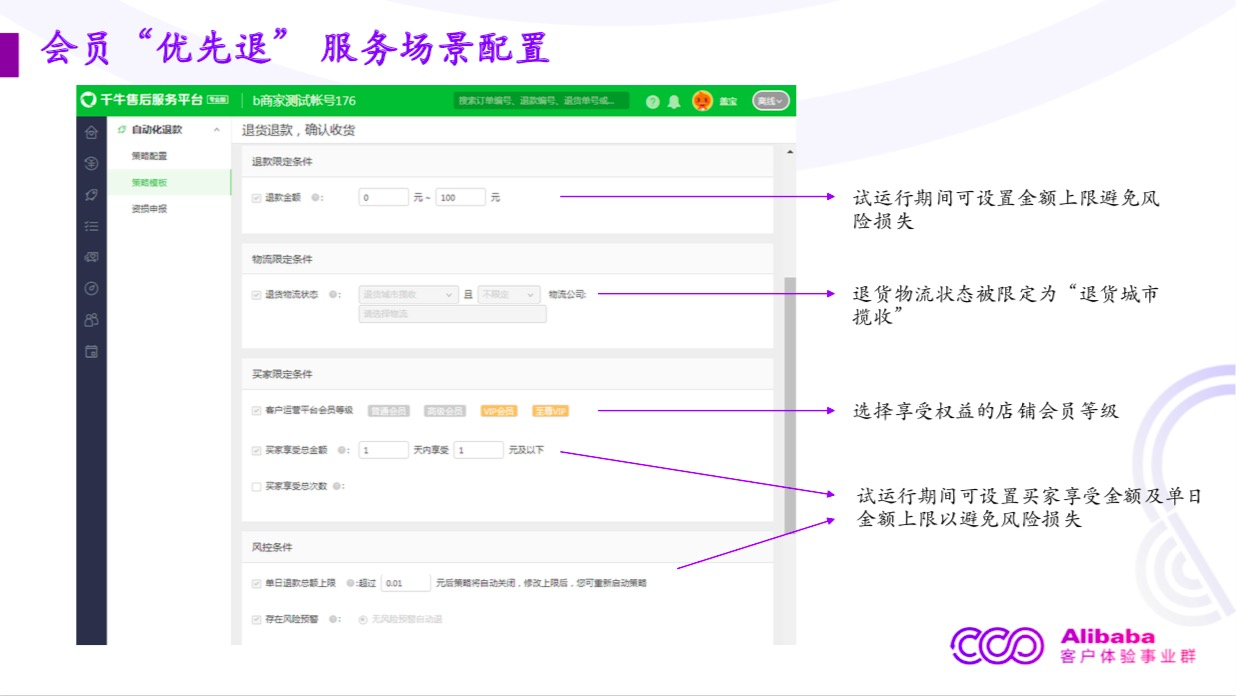Click the info dot beside 退货物流状态
This screenshot has width=1236, height=696.
333,295
